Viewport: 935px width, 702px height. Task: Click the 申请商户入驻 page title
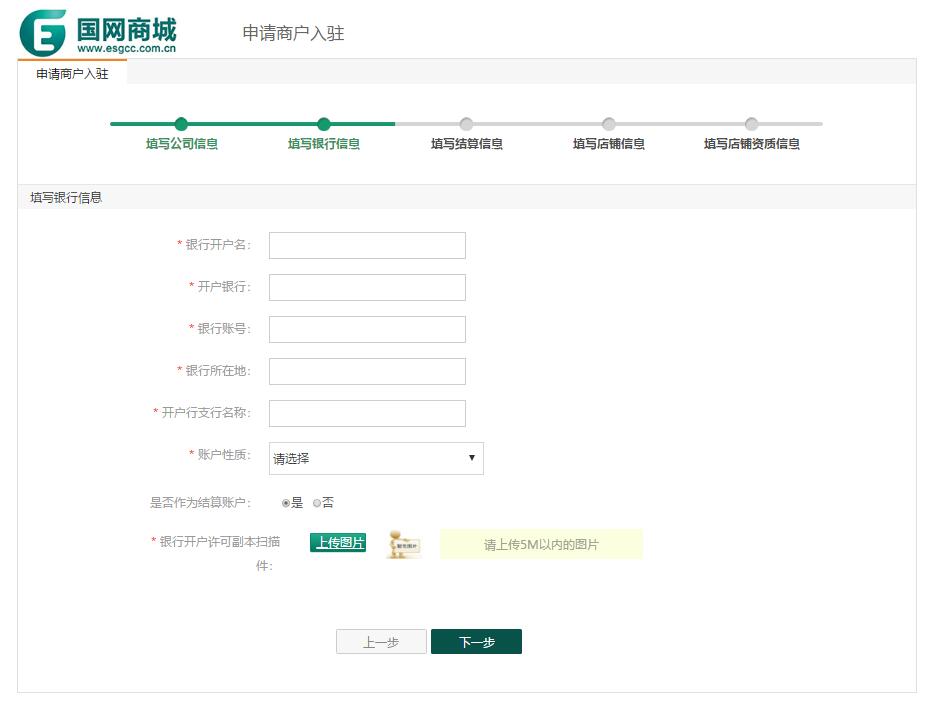[x=293, y=33]
